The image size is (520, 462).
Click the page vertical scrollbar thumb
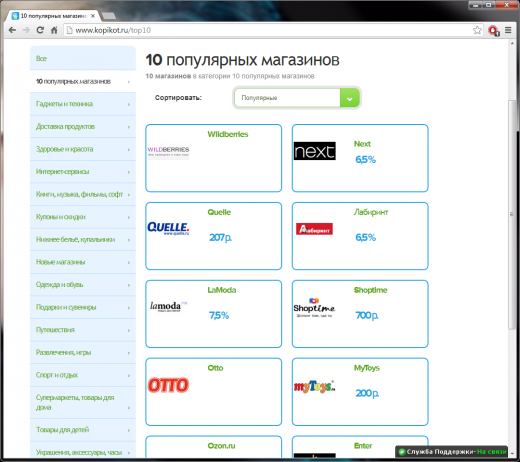[x=512, y=215]
